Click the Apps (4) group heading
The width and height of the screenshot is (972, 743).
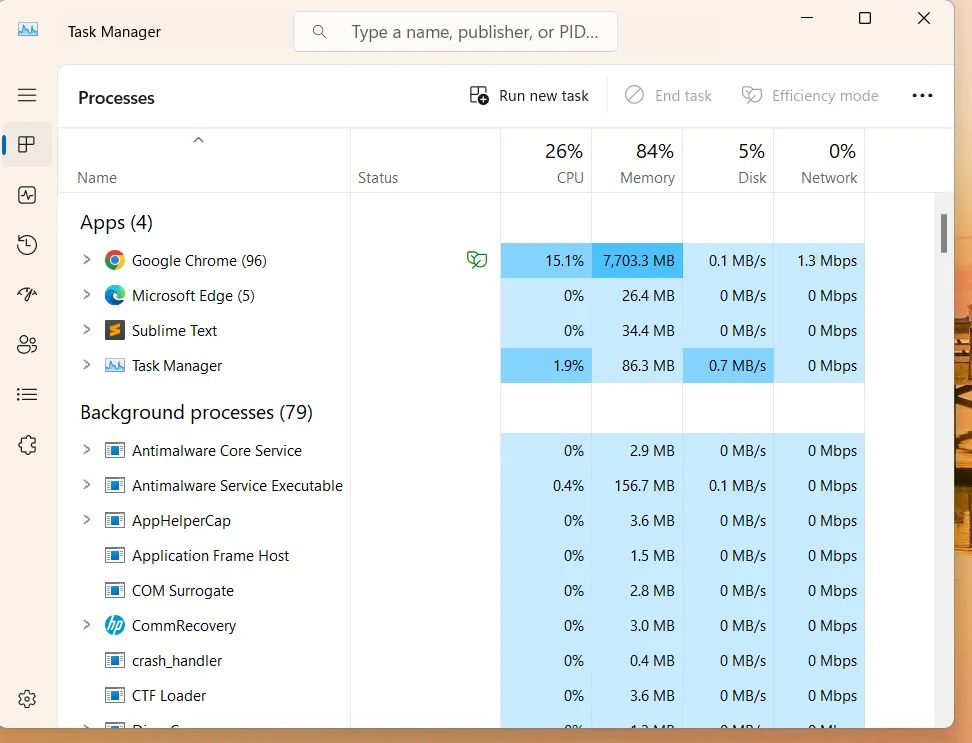[117, 222]
